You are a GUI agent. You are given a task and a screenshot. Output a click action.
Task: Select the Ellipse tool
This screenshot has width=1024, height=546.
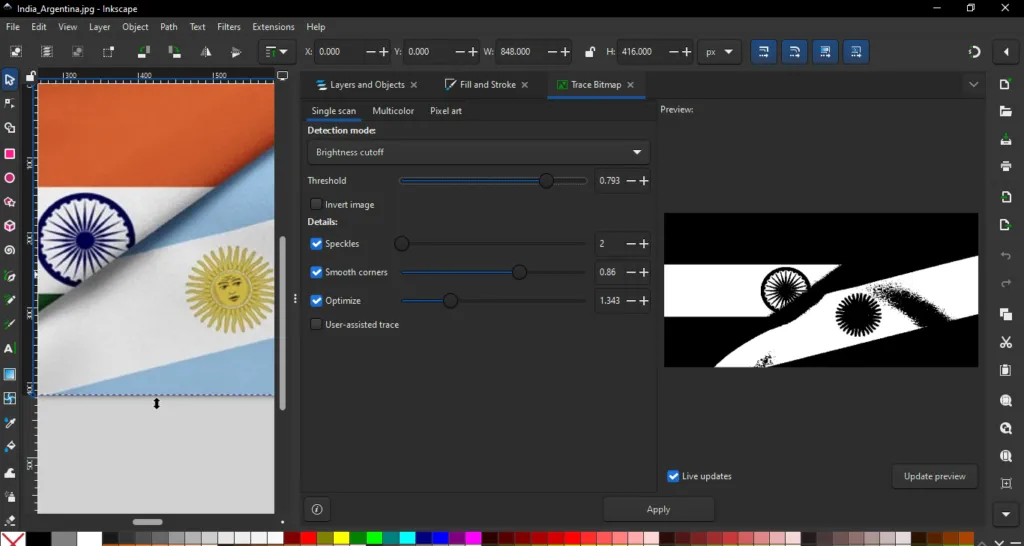tap(10, 178)
